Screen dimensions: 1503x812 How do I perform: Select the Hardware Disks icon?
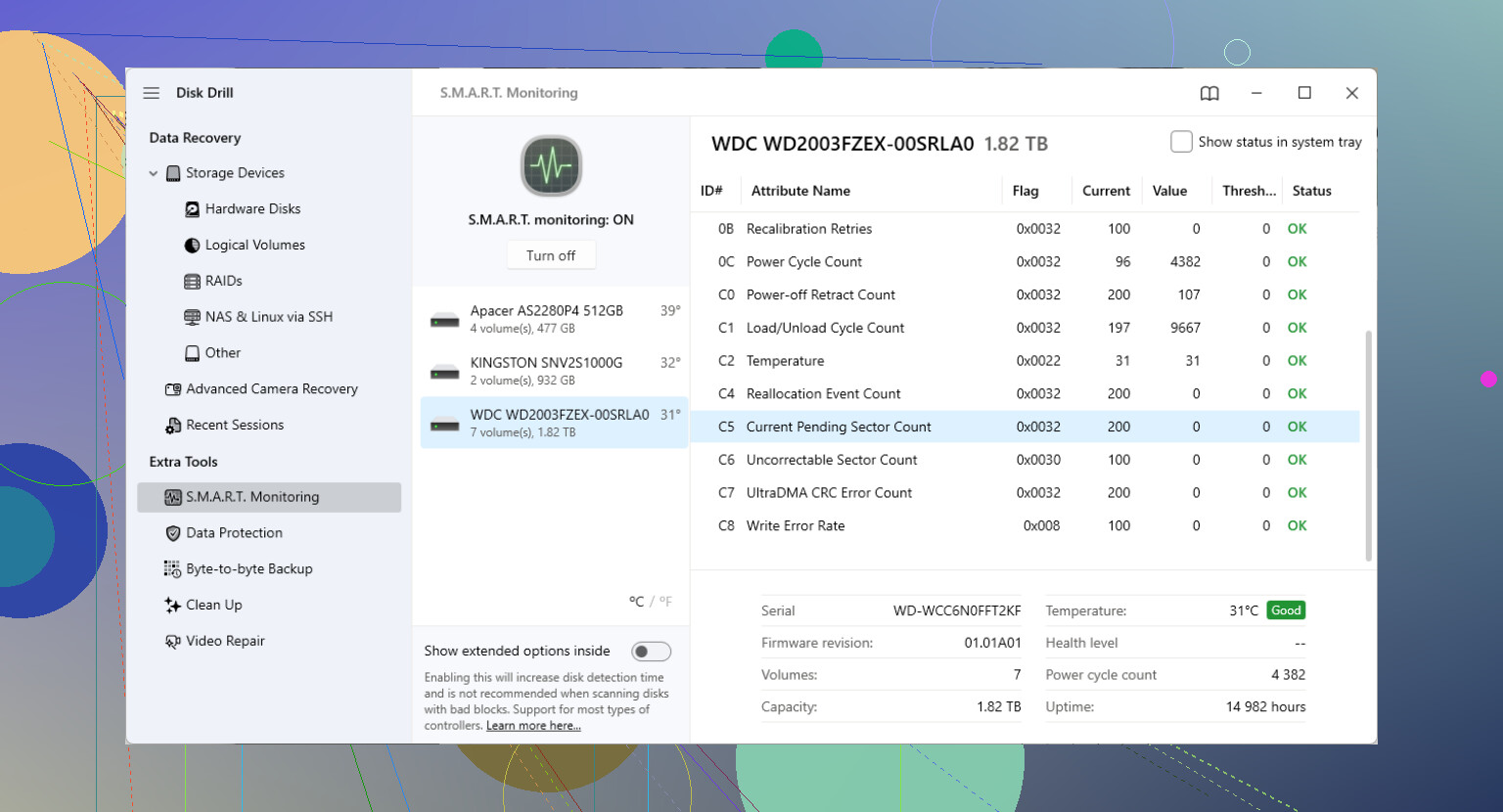[193, 209]
